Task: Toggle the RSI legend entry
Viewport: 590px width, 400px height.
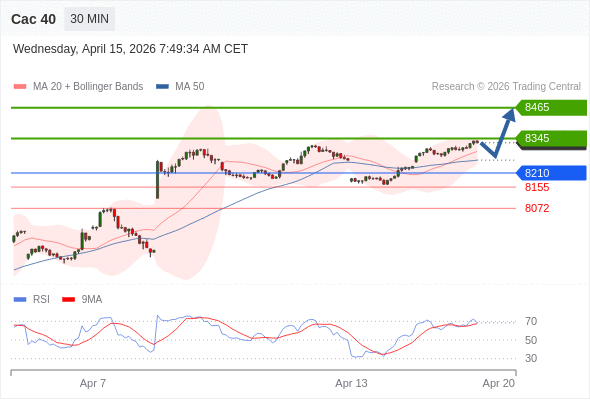Action: click(32, 300)
